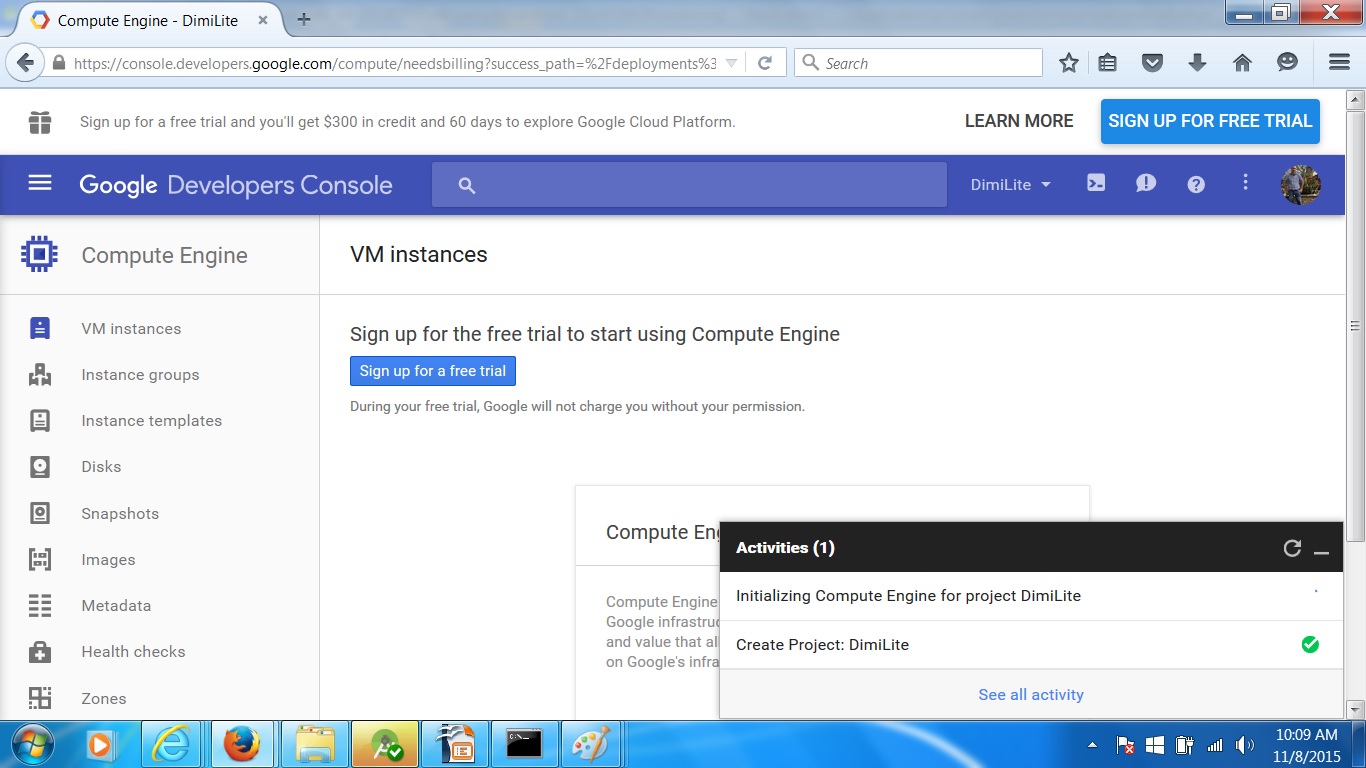Image resolution: width=1366 pixels, height=768 pixels.
Task: Click the green checkmark for Create Project
Action: 1310,645
